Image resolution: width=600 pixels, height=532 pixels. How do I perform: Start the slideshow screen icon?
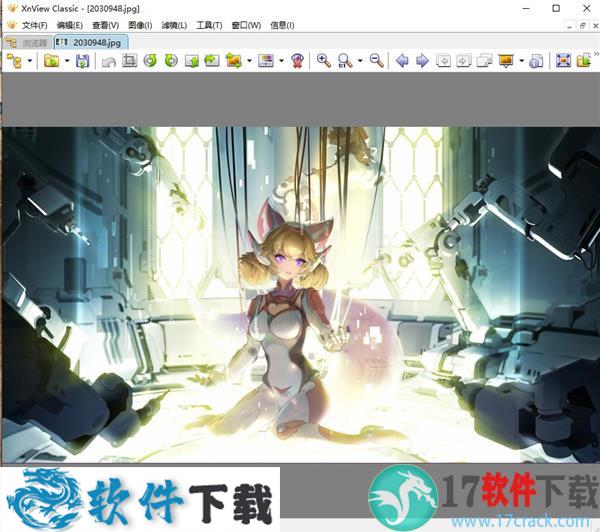click(x=506, y=61)
